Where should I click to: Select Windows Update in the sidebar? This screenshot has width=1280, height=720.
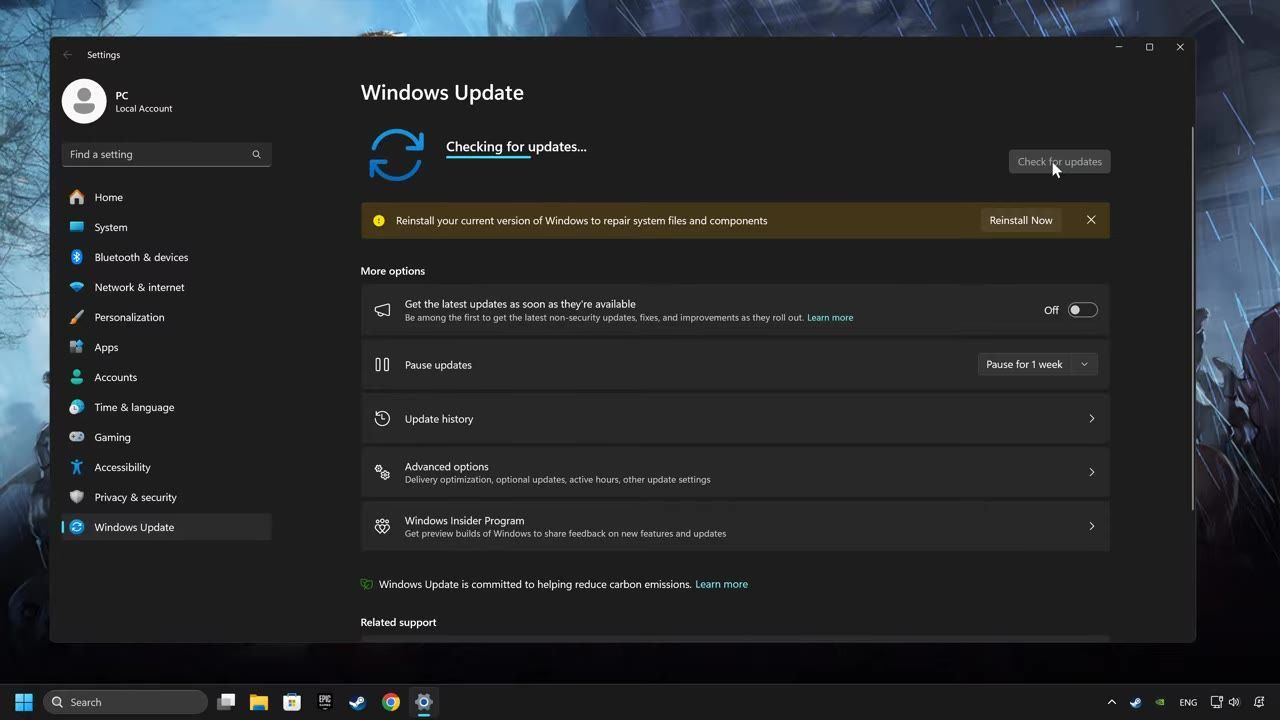coord(166,527)
